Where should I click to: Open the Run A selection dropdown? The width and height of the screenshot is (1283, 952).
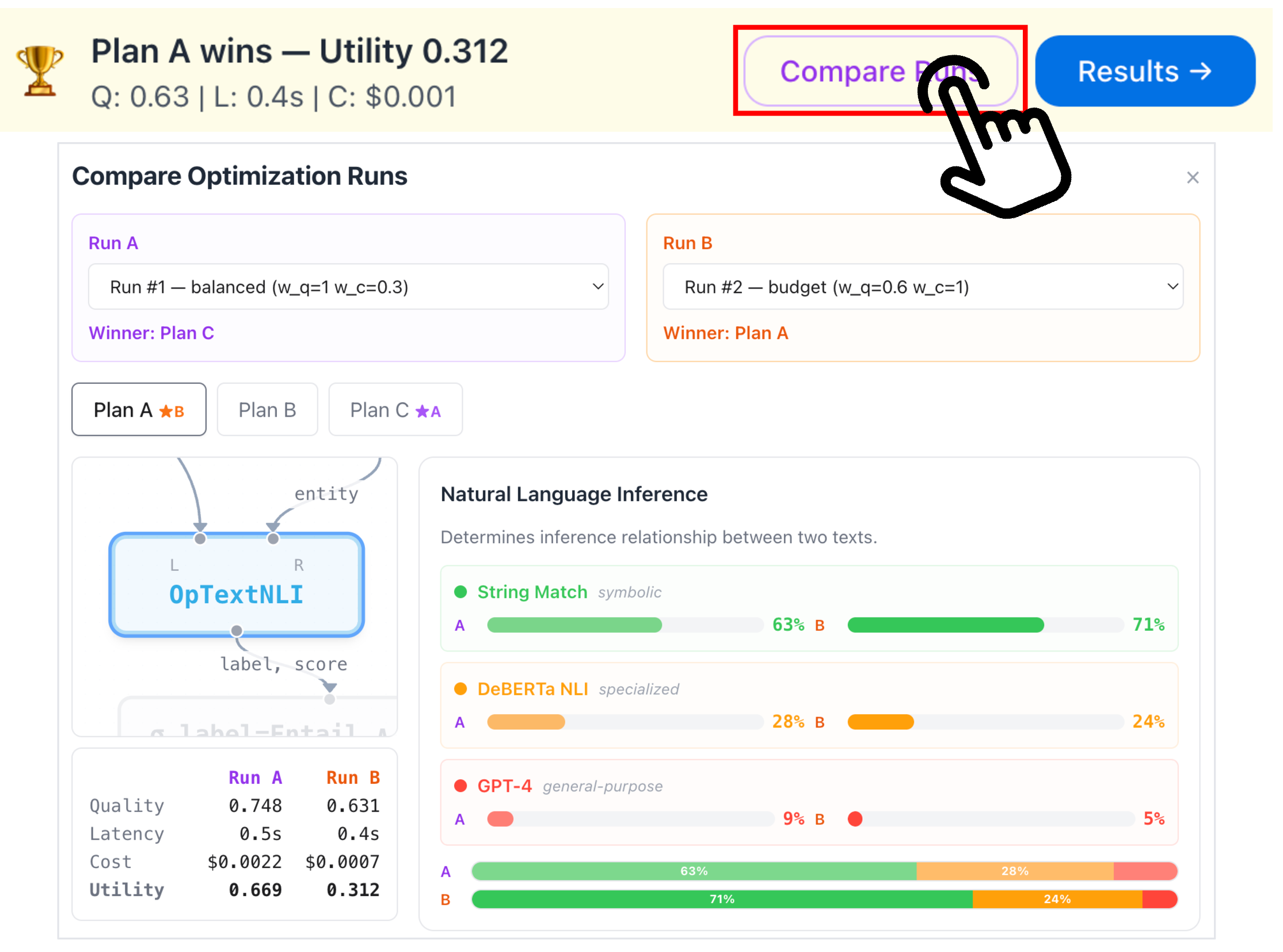[x=348, y=287]
